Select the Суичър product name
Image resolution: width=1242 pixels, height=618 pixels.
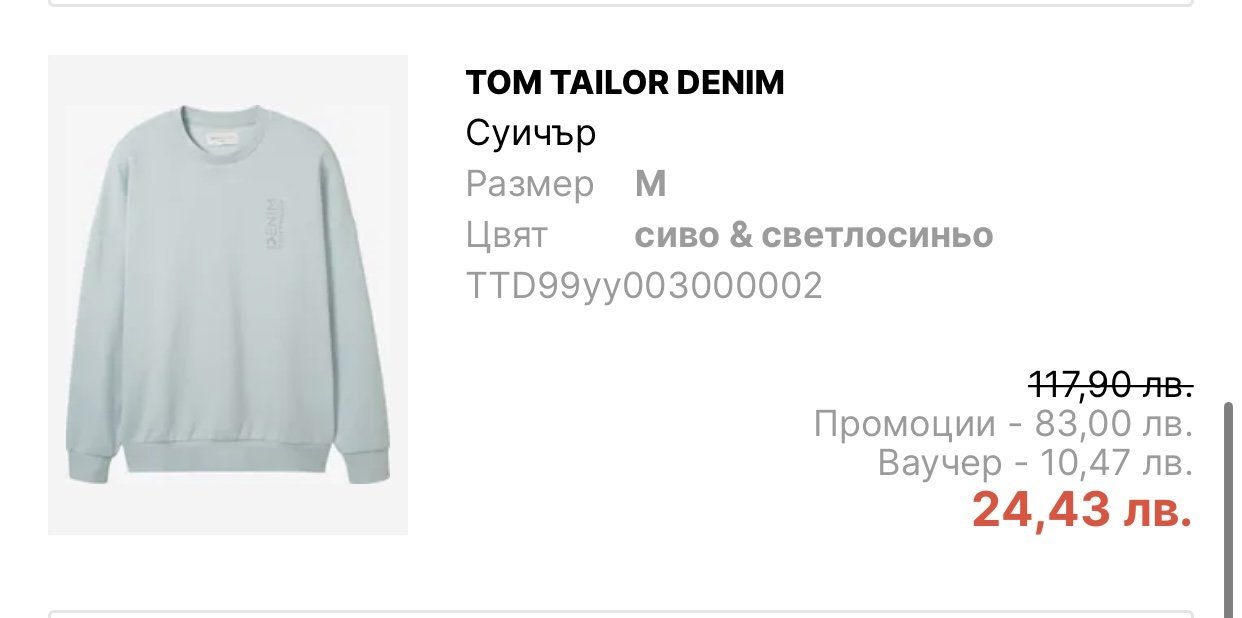tap(531, 134)
